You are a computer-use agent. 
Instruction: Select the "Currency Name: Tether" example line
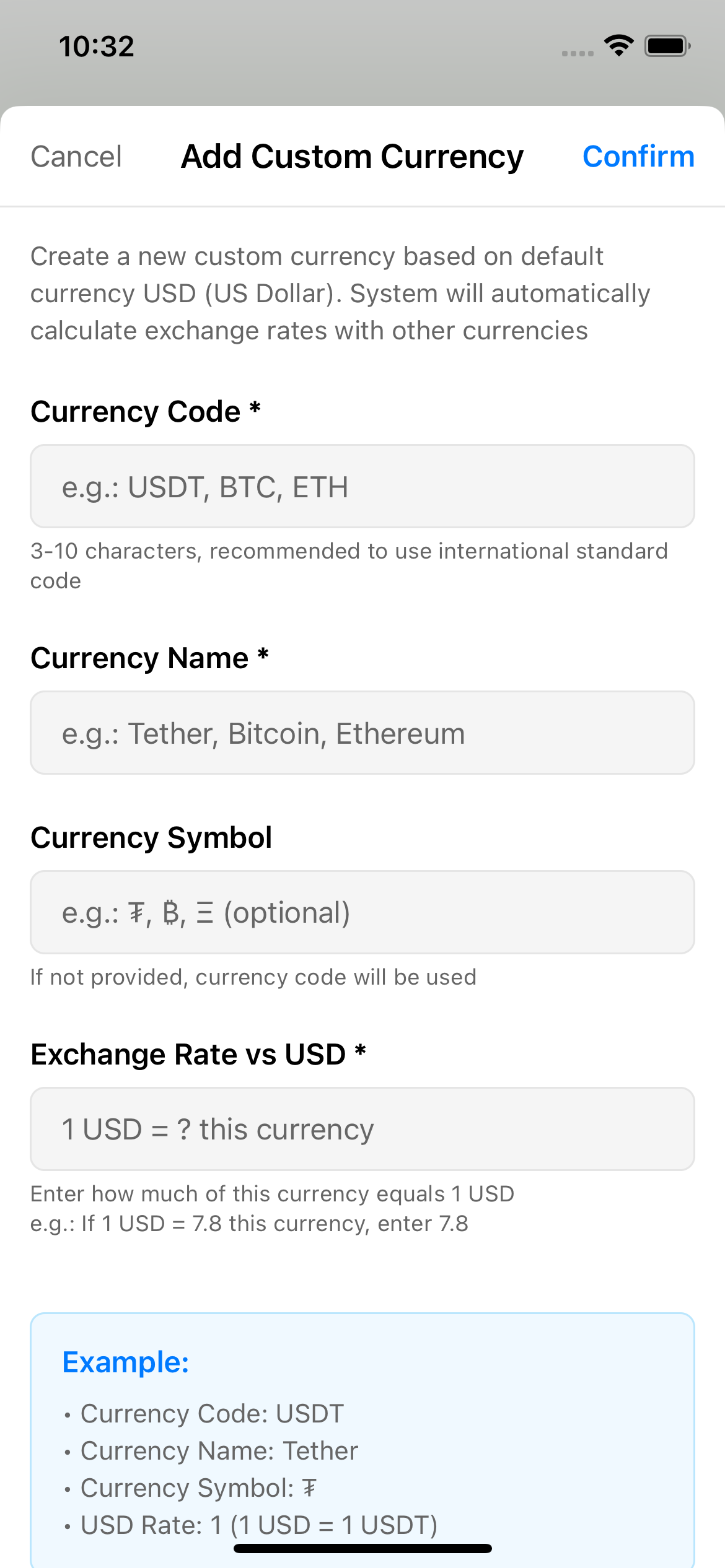tap(219, 1451)
